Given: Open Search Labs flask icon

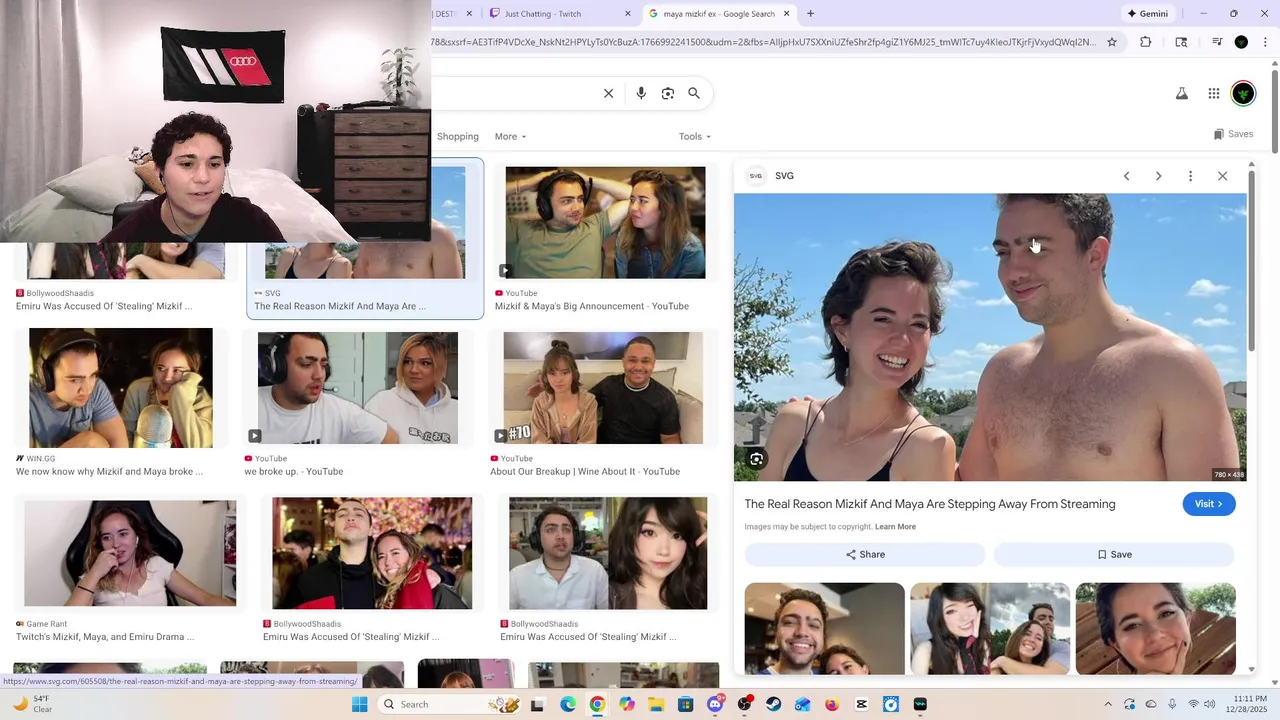Looking at the screenshot, I should point(1181,93).
